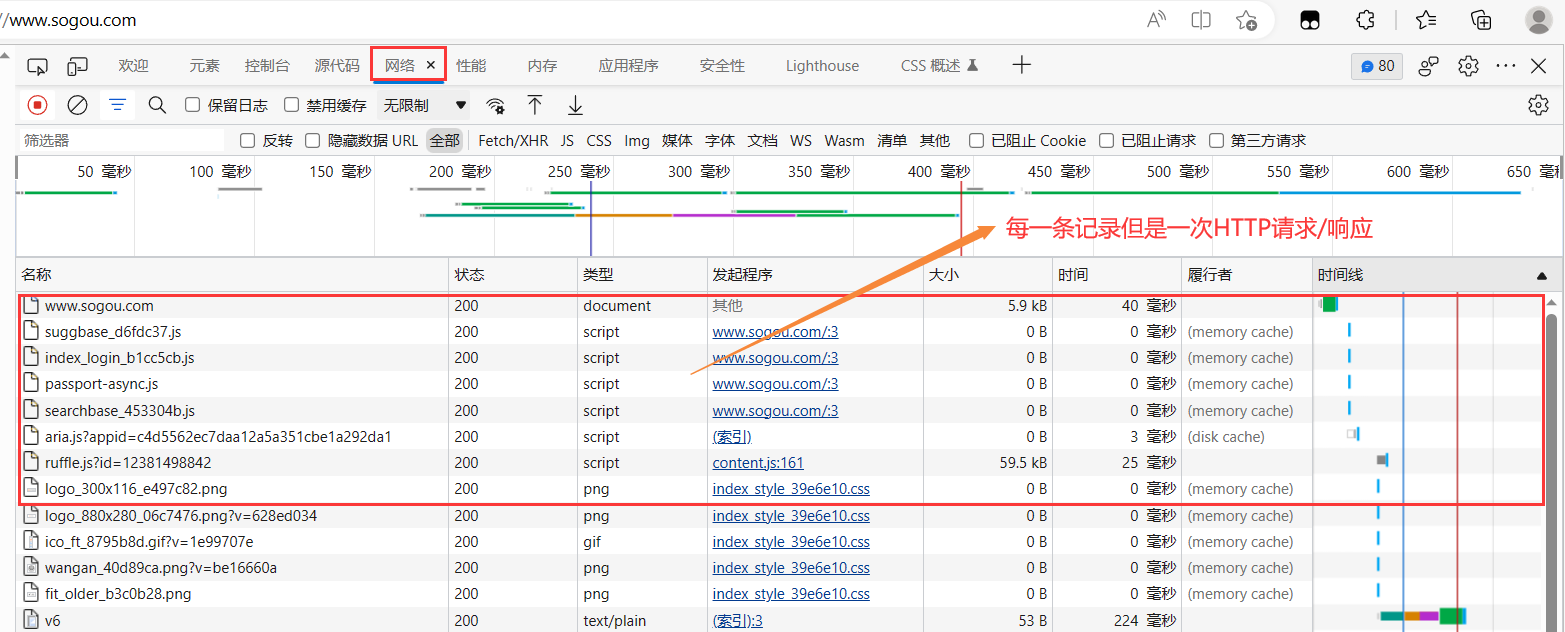Image resolution: width=1565 pixels, height=632 pixels.
Task: Add new DevTools tab plus icon
Action: point(1021,65)
